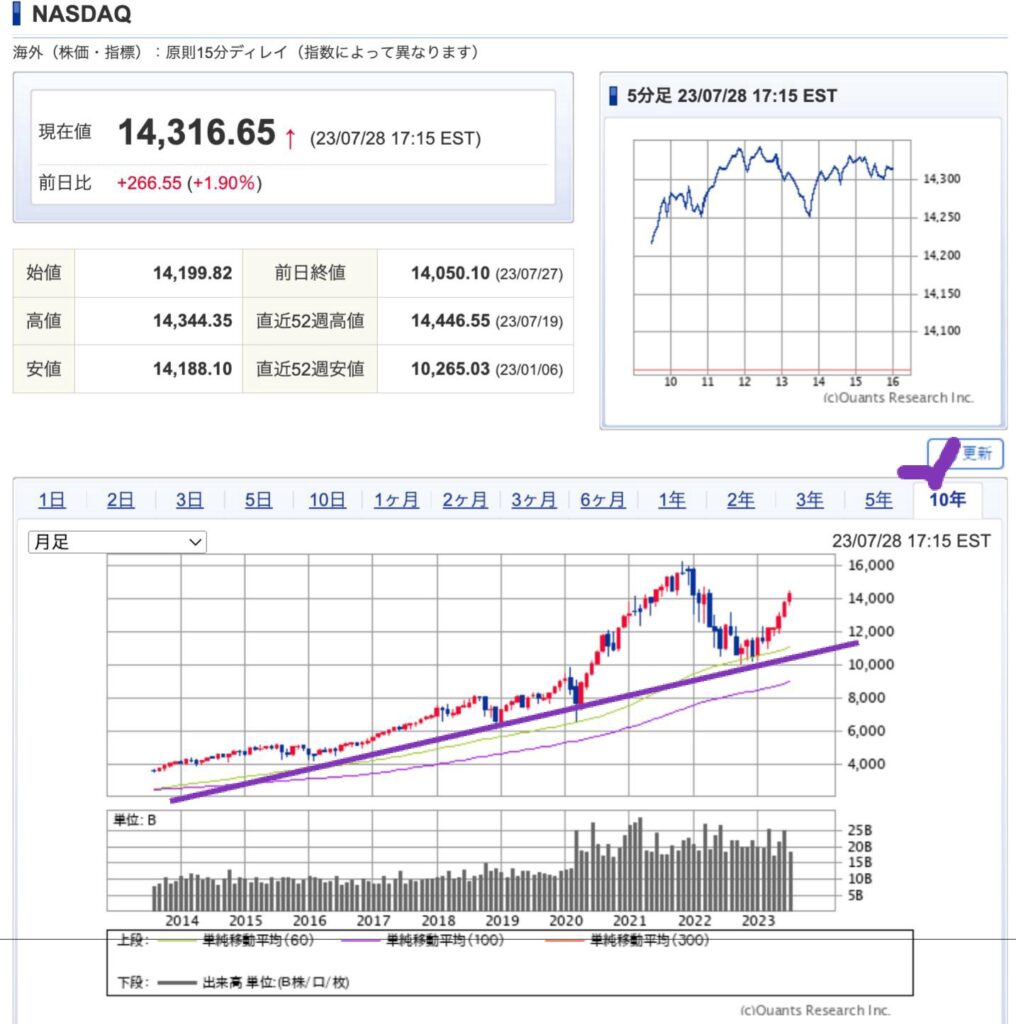The width and height of the screenshot is (1016, 1024).
Task: Click the 直近52週高値 label cell
Action: (x=310, y=321)
